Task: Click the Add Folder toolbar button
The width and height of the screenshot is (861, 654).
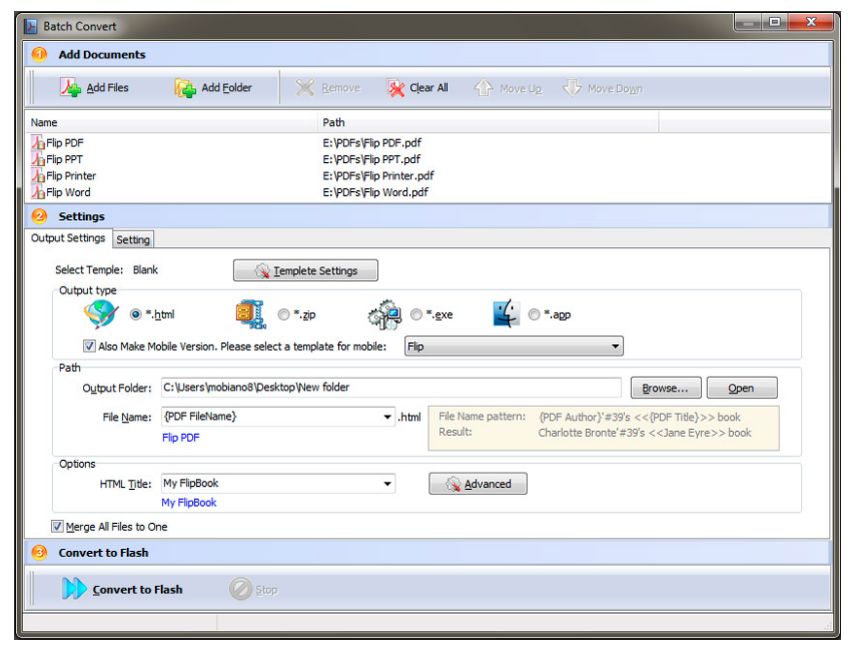Action: pos(213,88)
